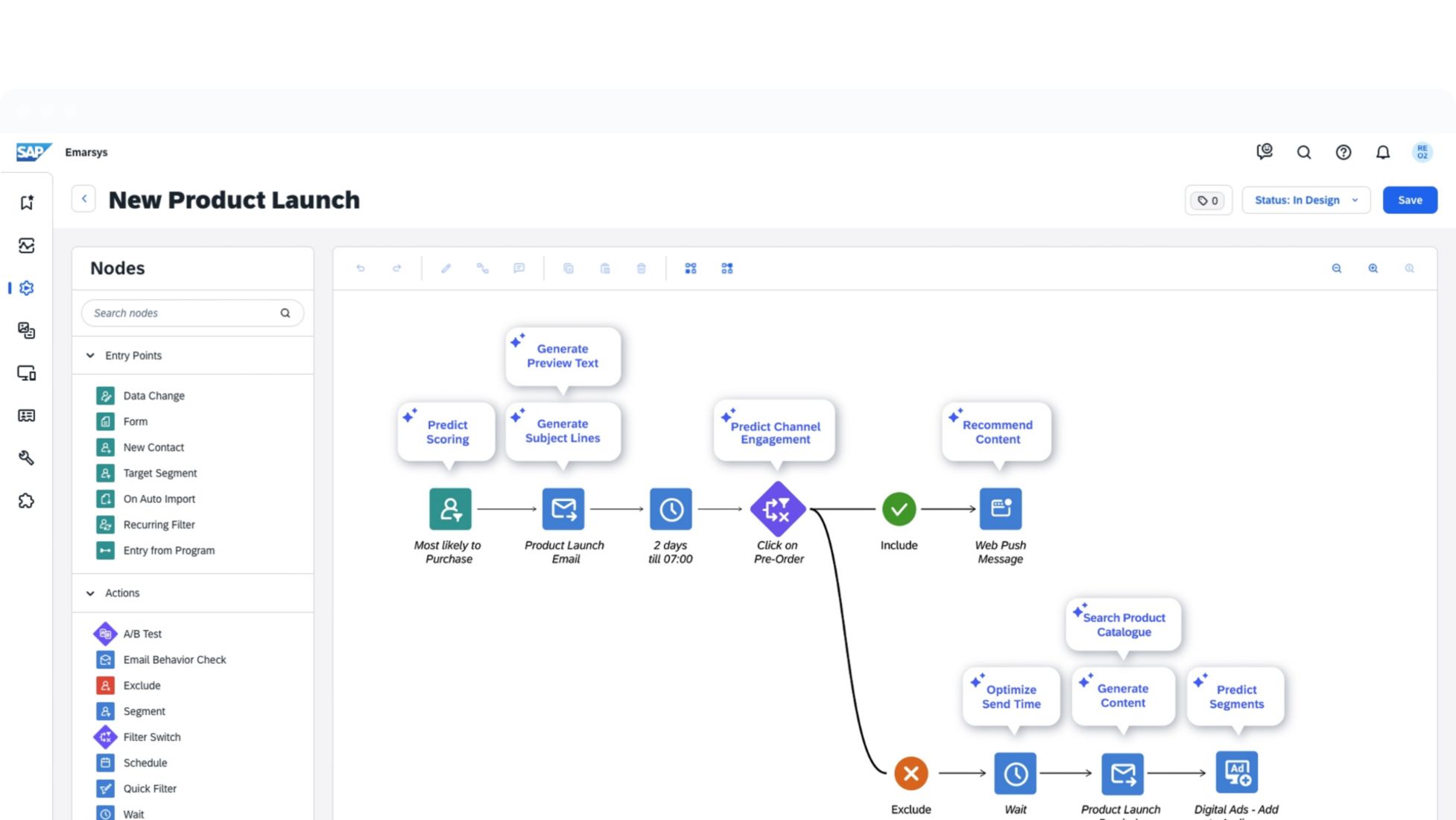Click the Save button
This screenshot has height=820, width=1456.
click(1409, 200)
